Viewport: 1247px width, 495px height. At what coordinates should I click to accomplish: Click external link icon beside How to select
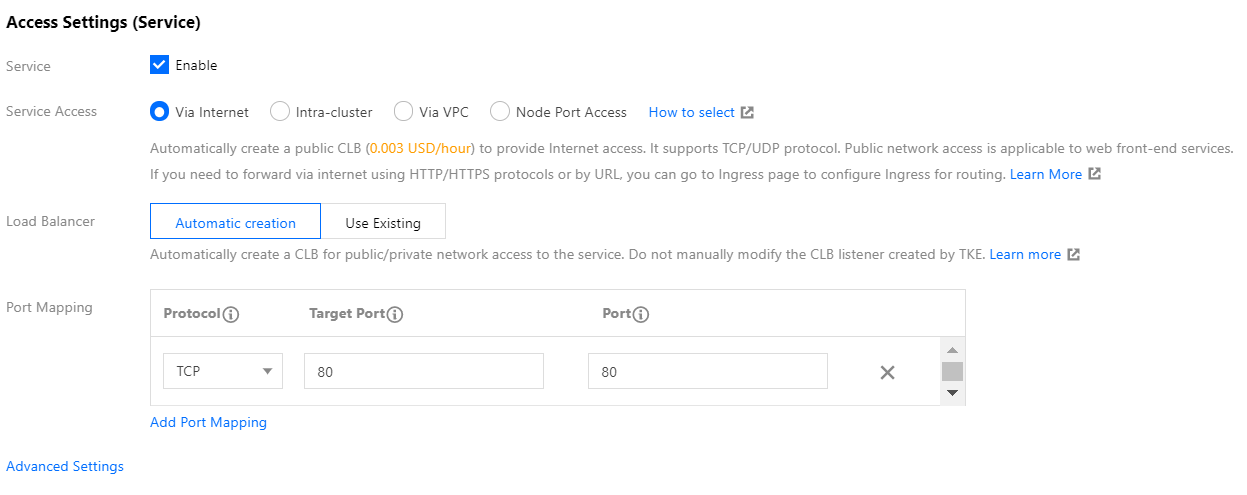pos(747,113)
